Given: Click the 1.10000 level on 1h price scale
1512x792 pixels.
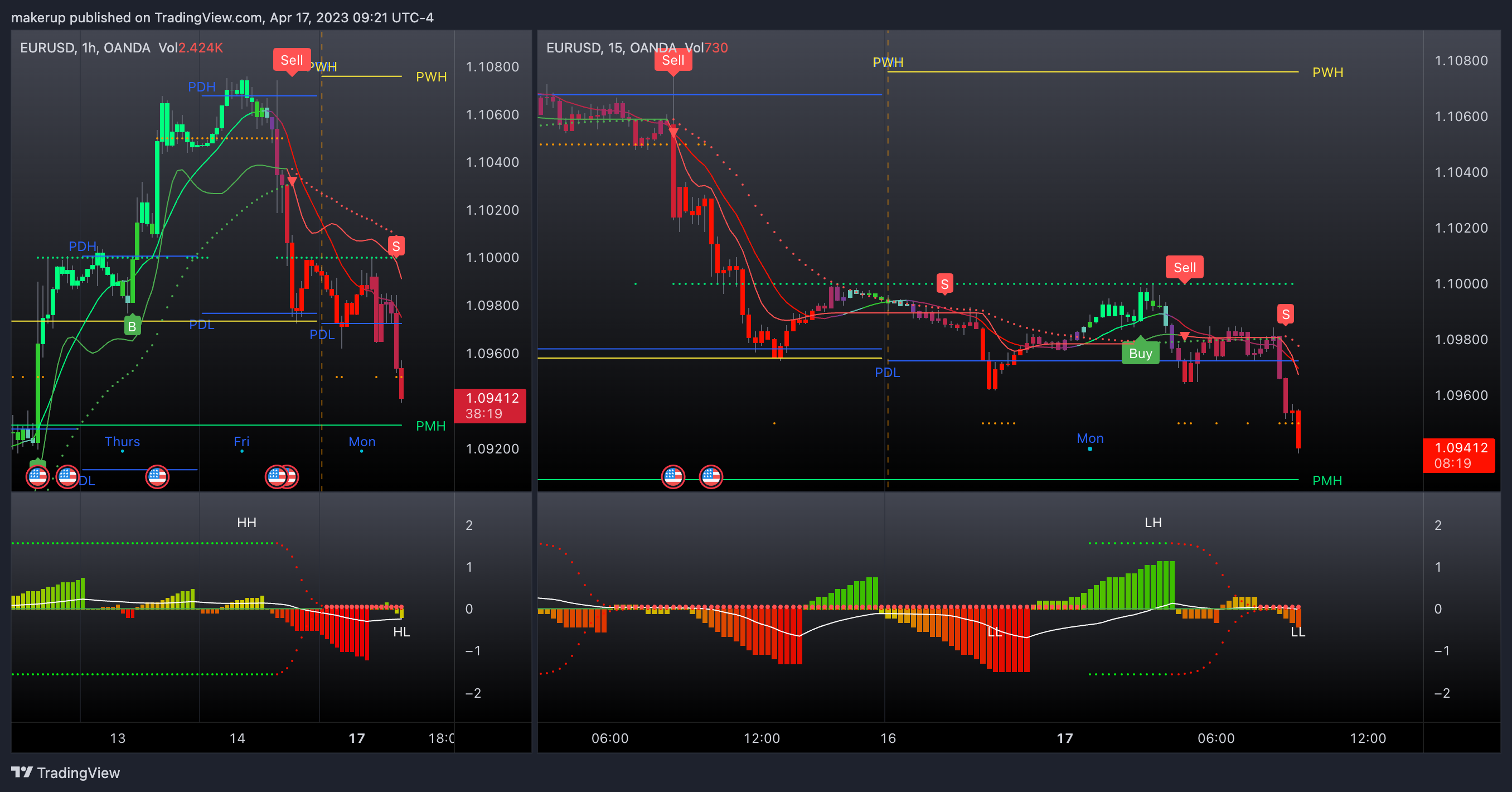Looking at the screenshot, I should tap(492, 258).
